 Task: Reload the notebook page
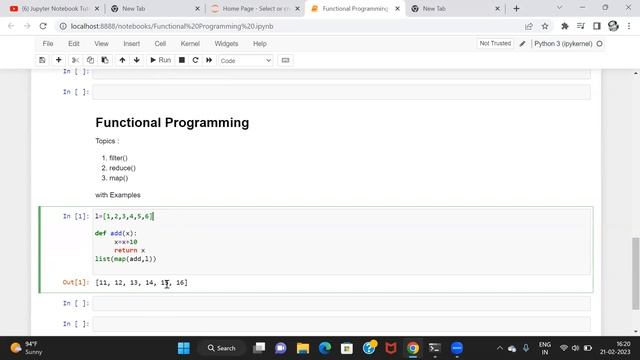(x=43, y=26)
